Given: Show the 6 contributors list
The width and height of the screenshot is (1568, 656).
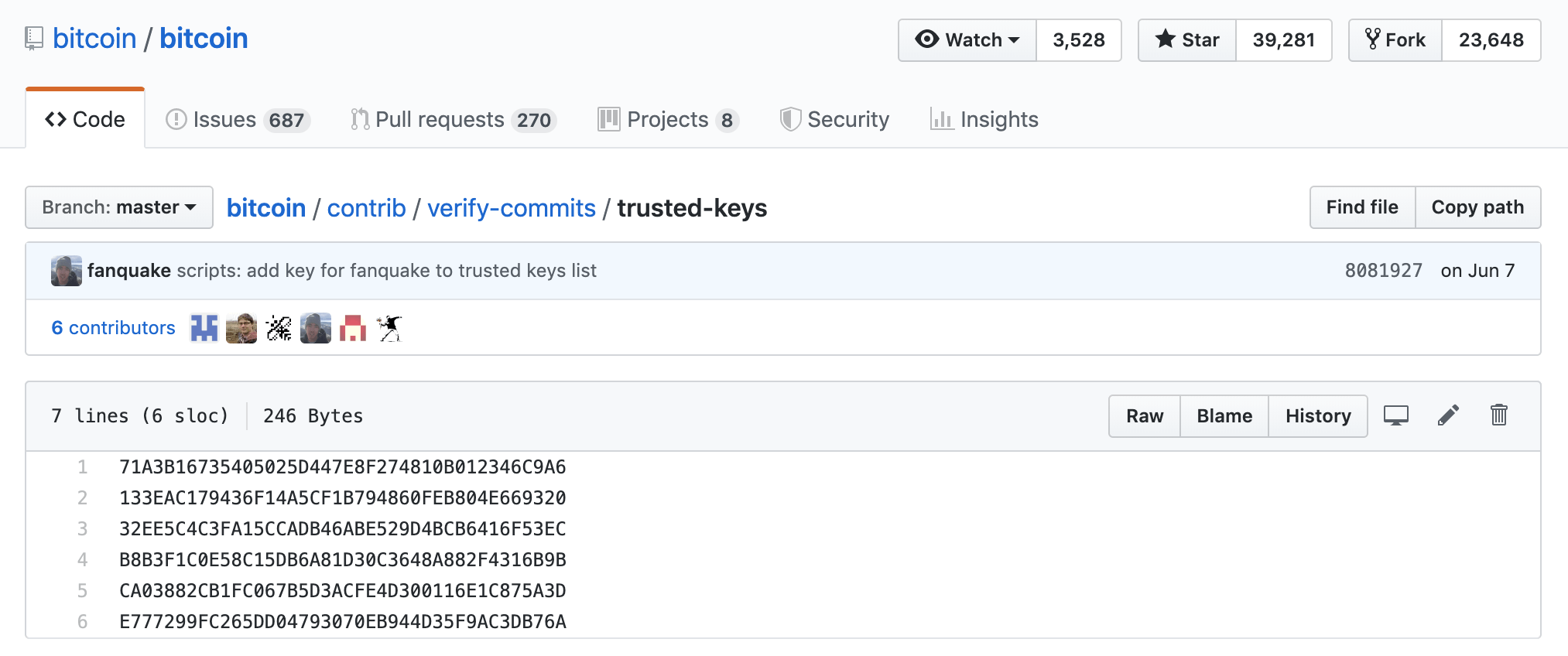Looking at the screenshot, I should pos(113,328).
